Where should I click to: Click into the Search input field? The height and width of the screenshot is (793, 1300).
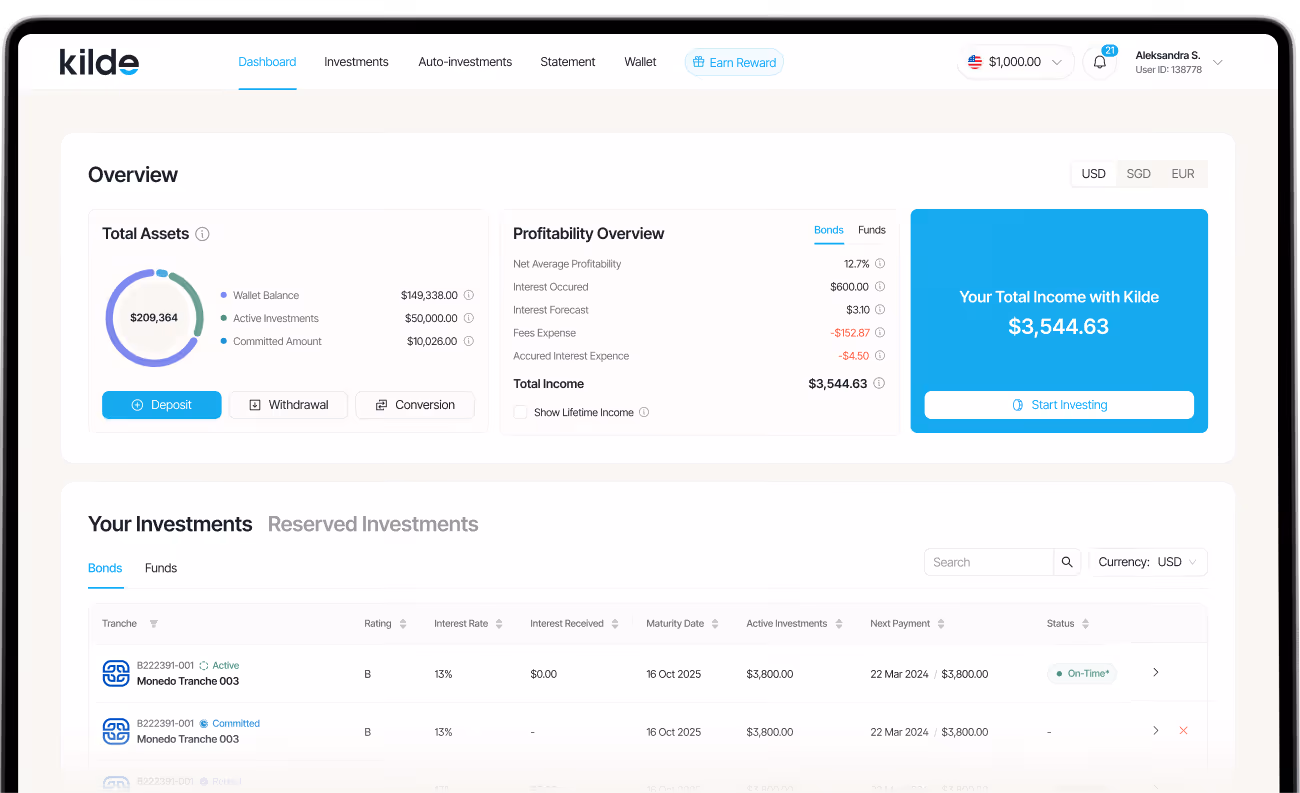click(989, 562)
